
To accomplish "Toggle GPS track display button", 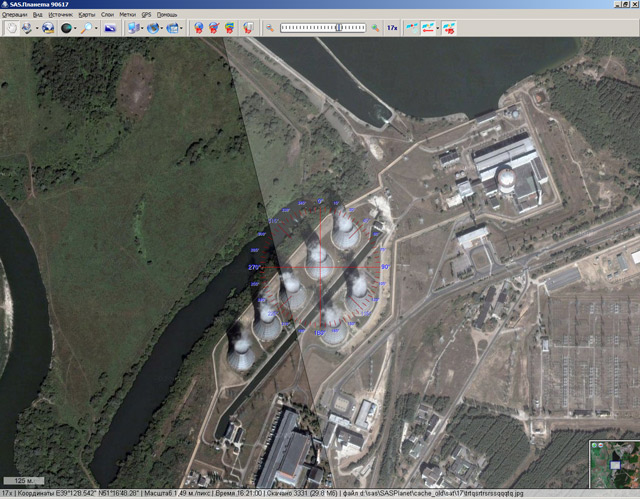I will [431, 29].
